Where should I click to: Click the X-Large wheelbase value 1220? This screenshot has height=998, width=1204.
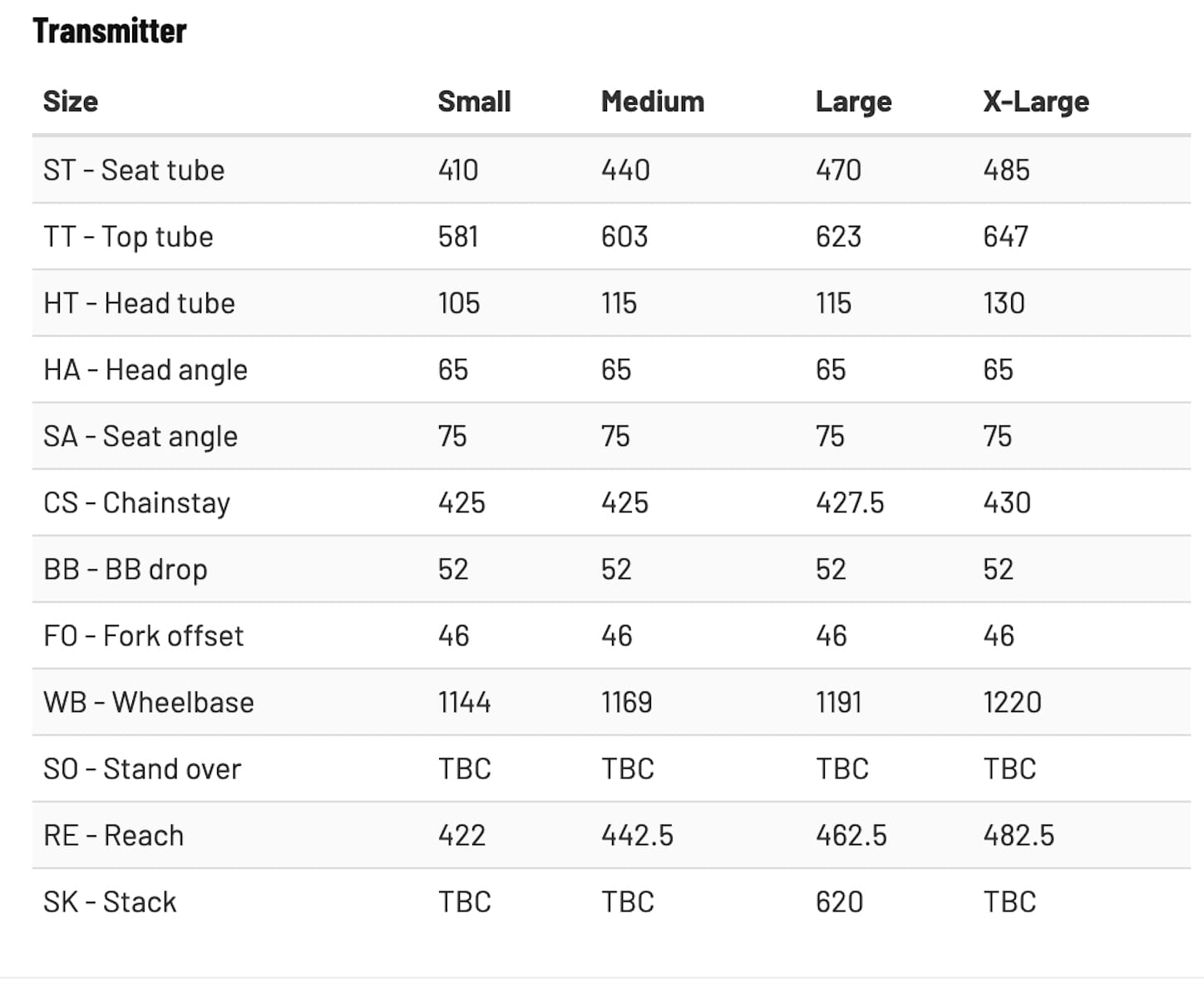1012,703
